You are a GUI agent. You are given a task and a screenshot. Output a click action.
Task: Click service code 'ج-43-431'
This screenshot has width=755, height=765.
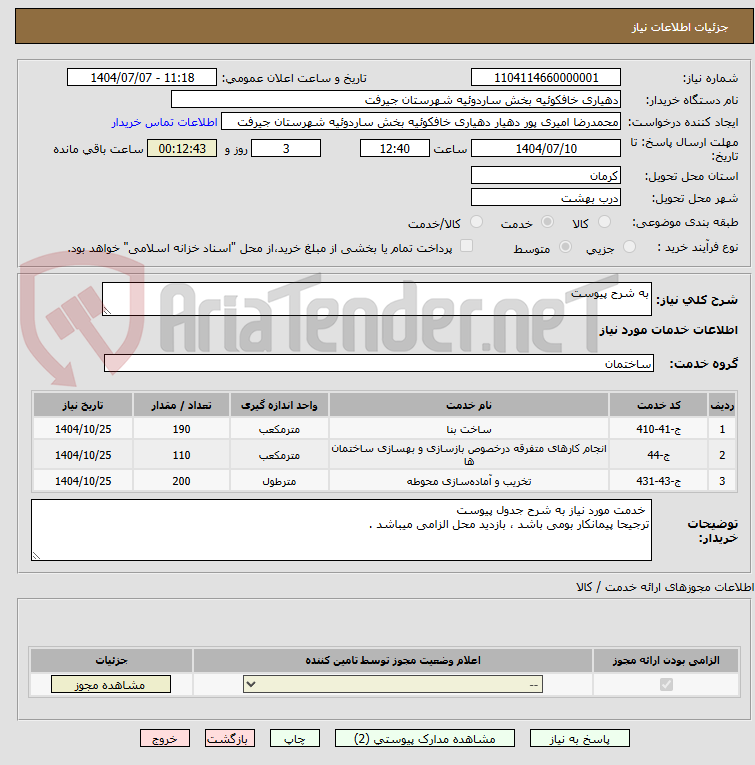click(x=658, y=481)
